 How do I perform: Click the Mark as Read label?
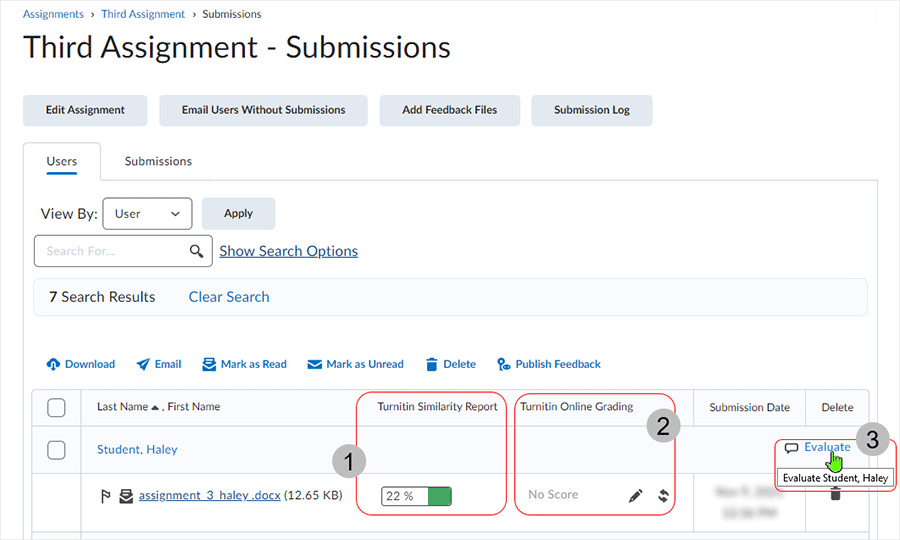254,364
